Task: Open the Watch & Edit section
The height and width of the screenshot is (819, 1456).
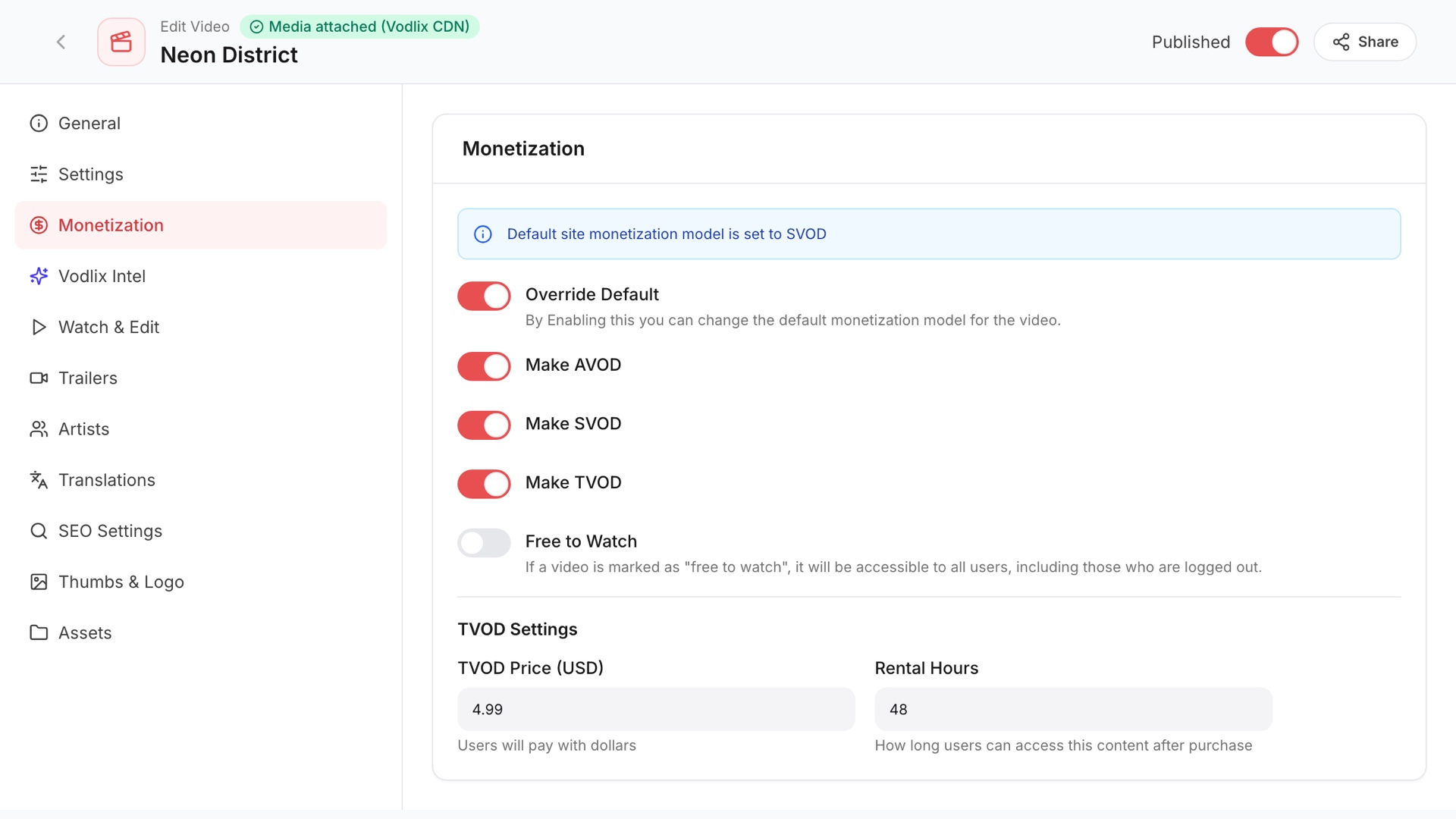Action: coord(201,327)
